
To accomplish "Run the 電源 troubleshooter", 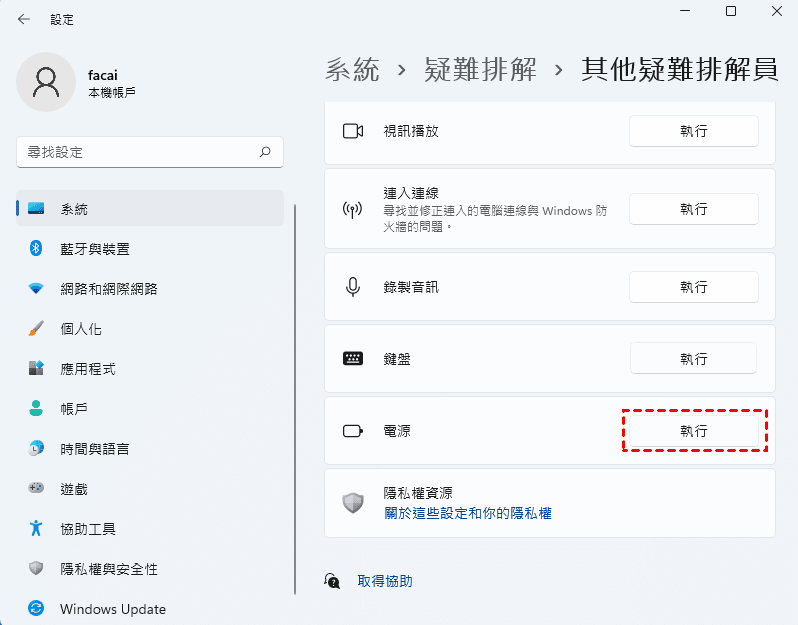I will click(x=693, y=431).
